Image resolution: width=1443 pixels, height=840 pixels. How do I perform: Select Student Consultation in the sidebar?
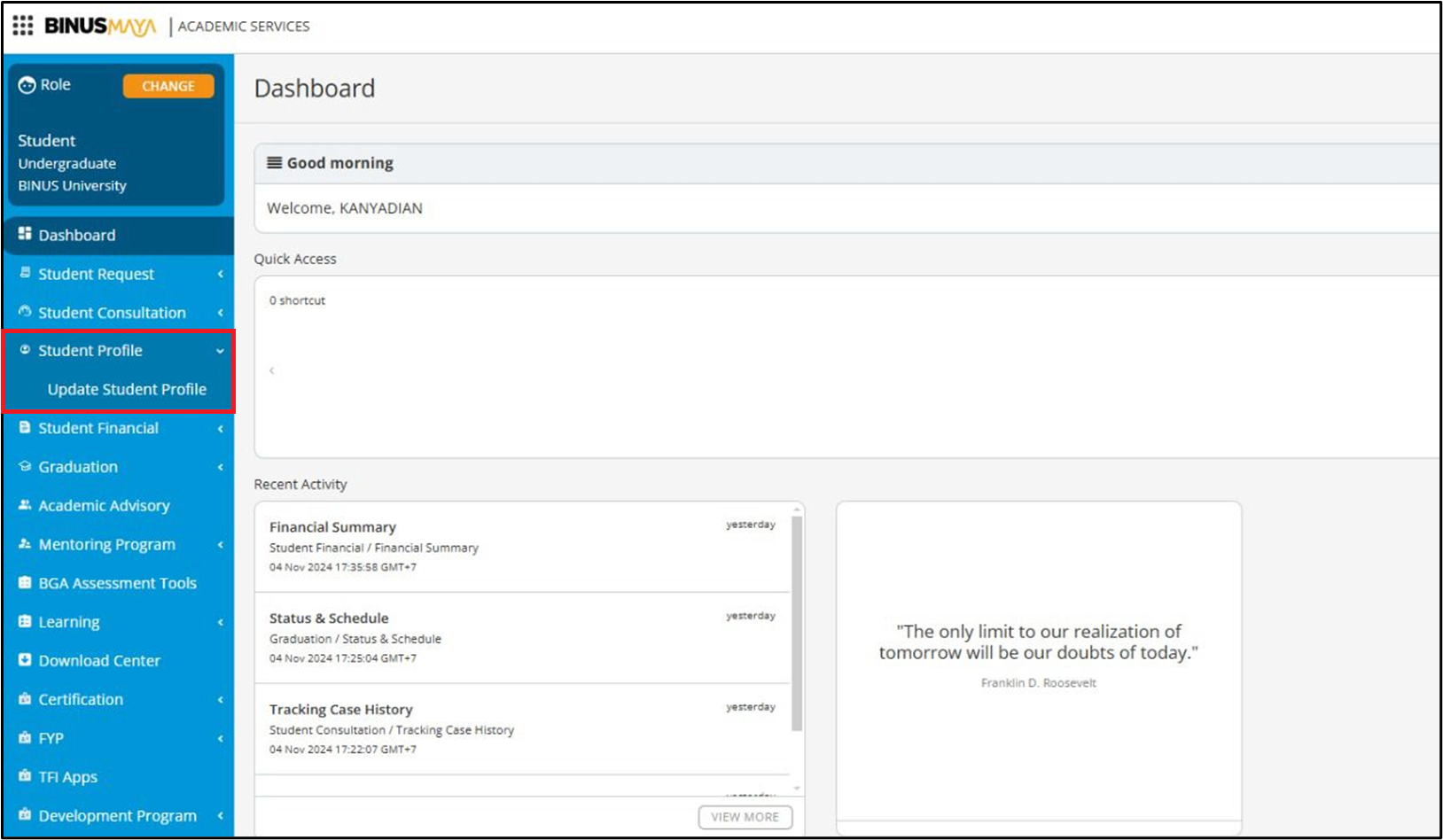pos(112,313)
